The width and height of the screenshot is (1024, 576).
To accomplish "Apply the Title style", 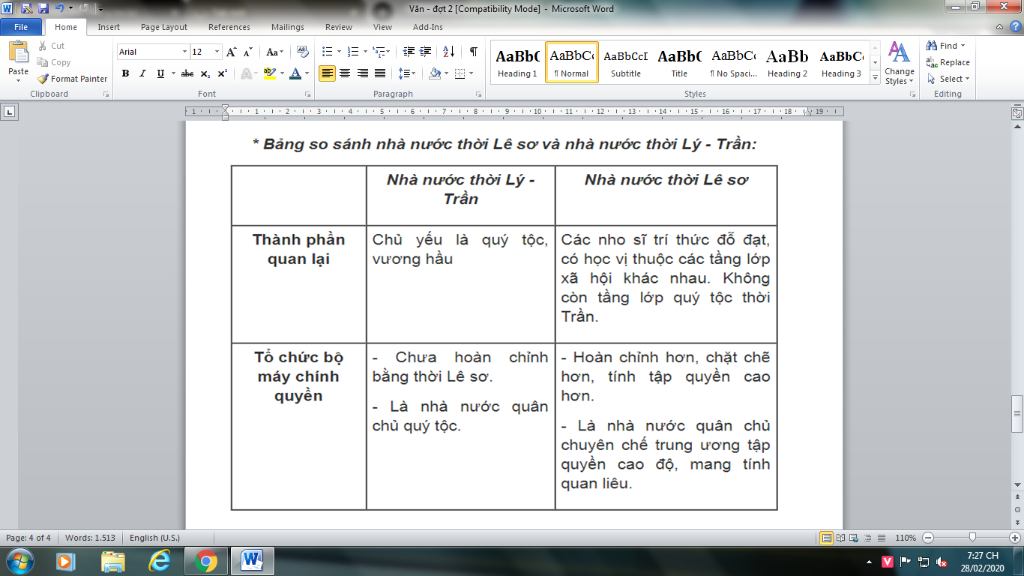I will [x=679, y=62].
